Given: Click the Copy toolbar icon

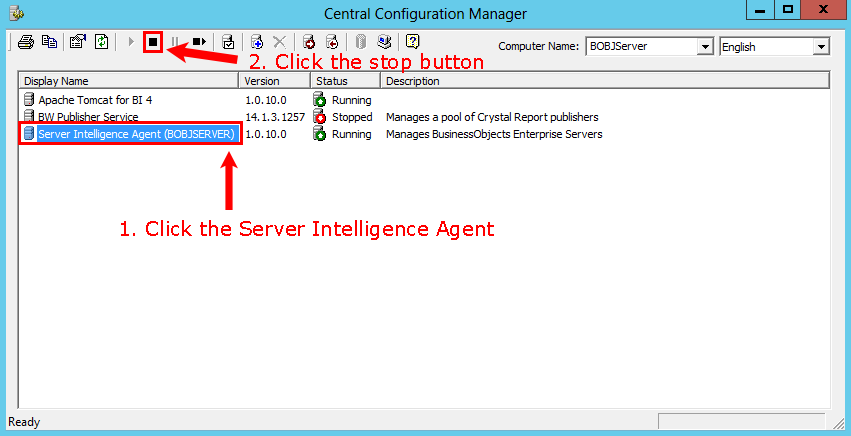Looking at the screenshot, I should (49, 42).
